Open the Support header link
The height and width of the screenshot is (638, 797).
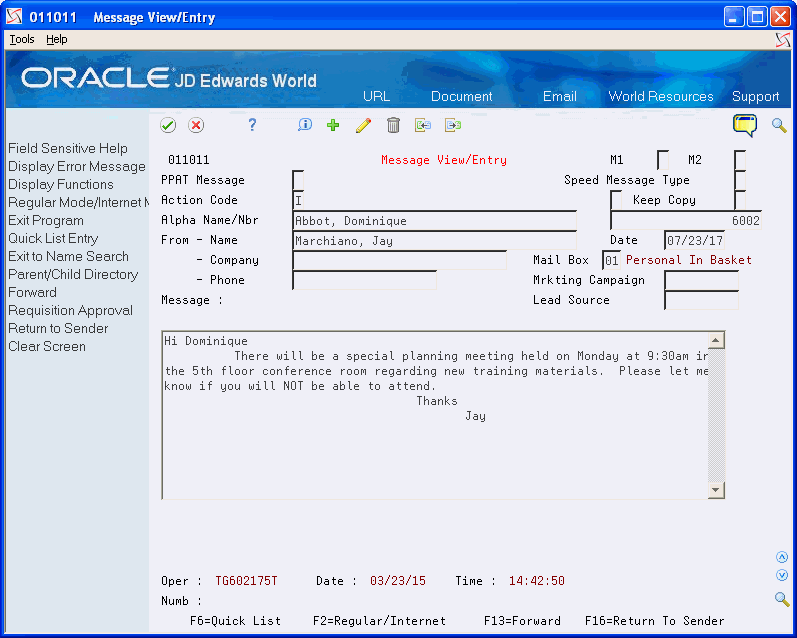755,96
